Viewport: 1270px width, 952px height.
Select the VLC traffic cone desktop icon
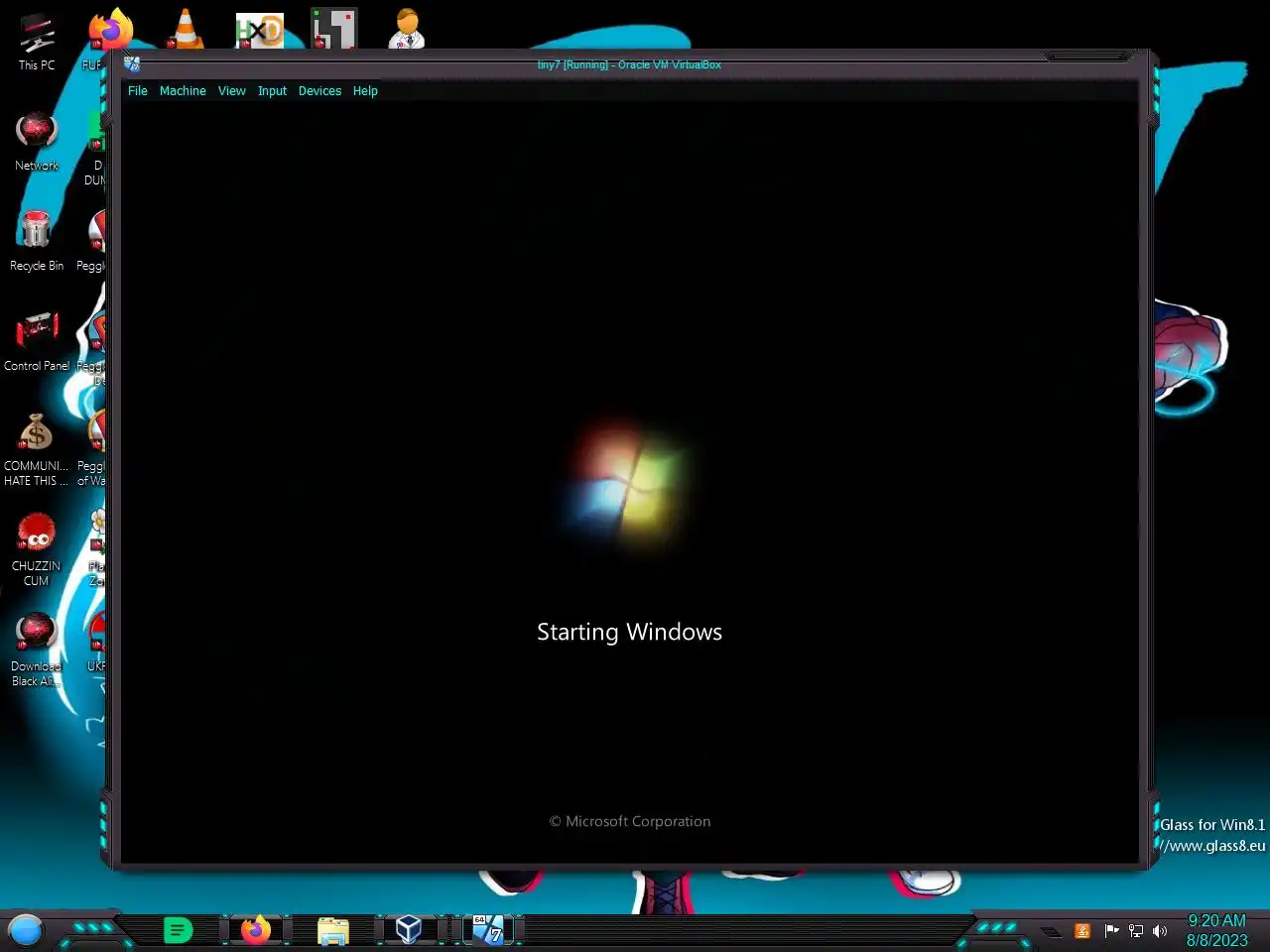[x=185, y=29]
